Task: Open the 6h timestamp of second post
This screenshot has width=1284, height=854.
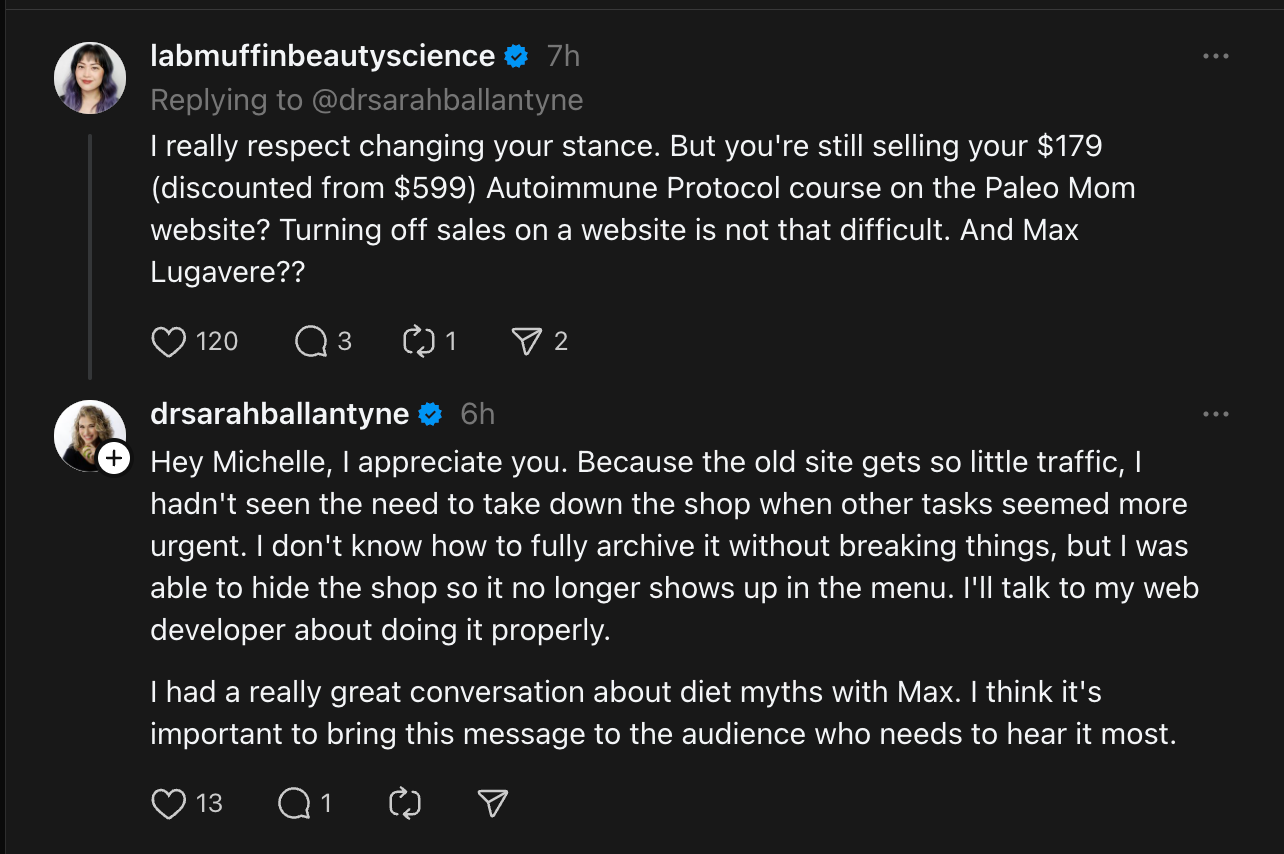Action: click(x=477, y=414)
